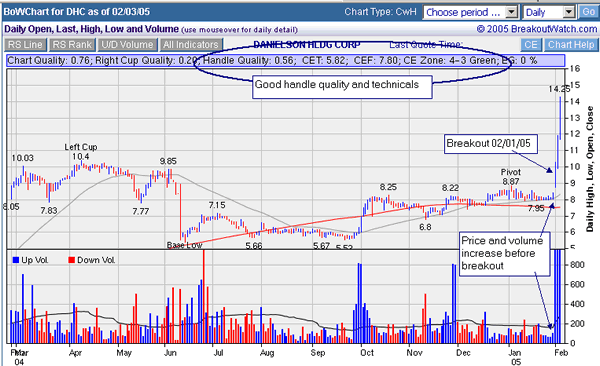The height and width of the screenshot is (366, 600).
Task: Click the RS Line button
Action: [x=25, y=45]
